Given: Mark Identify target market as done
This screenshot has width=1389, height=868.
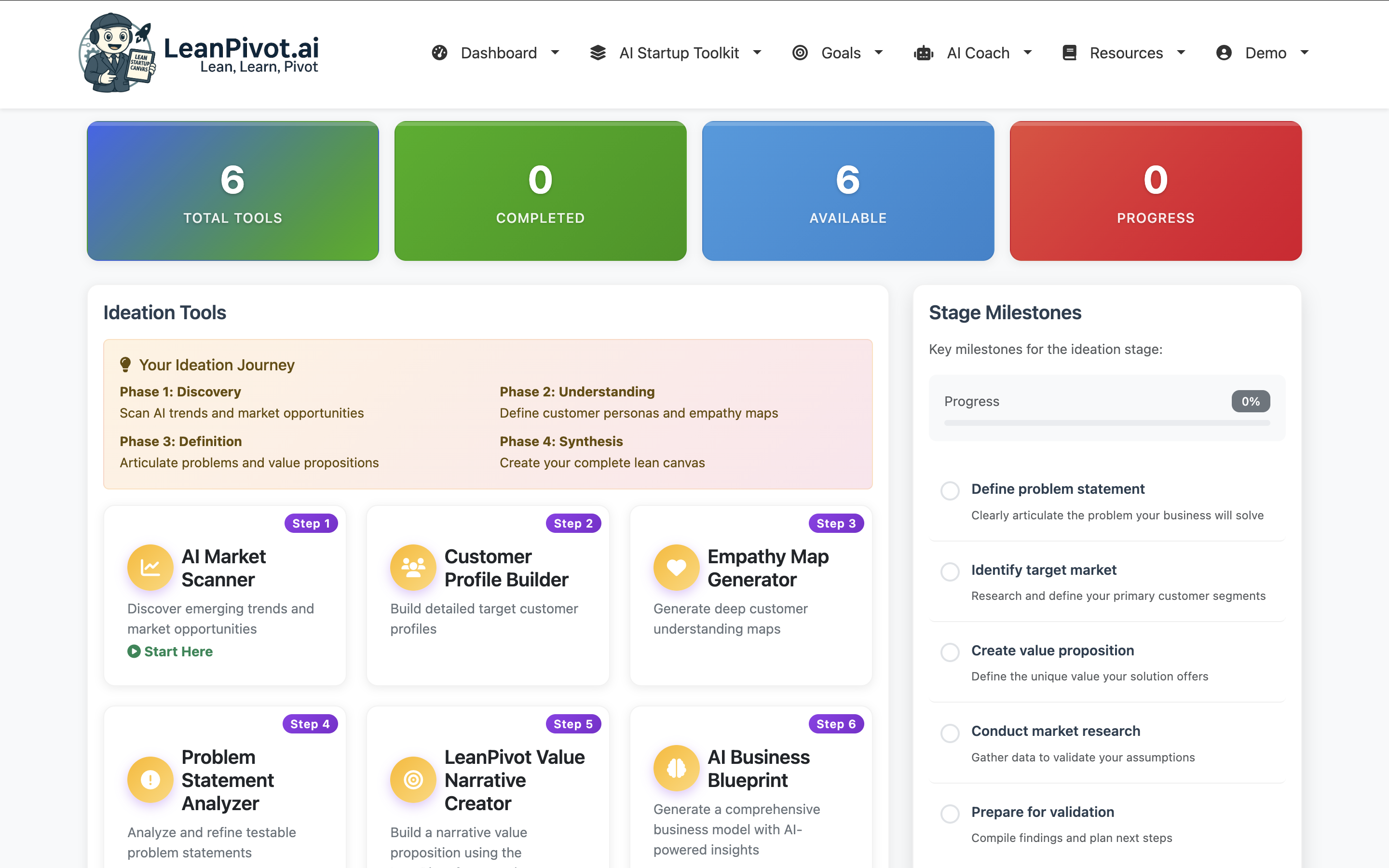Looking at the screenshot, I should [x=950, y=572].
